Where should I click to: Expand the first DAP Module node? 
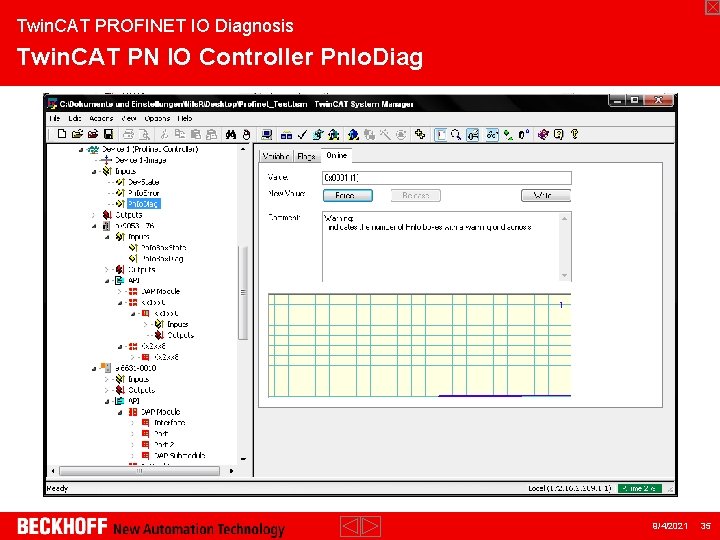pyautogui.click(x=119, y=292)
